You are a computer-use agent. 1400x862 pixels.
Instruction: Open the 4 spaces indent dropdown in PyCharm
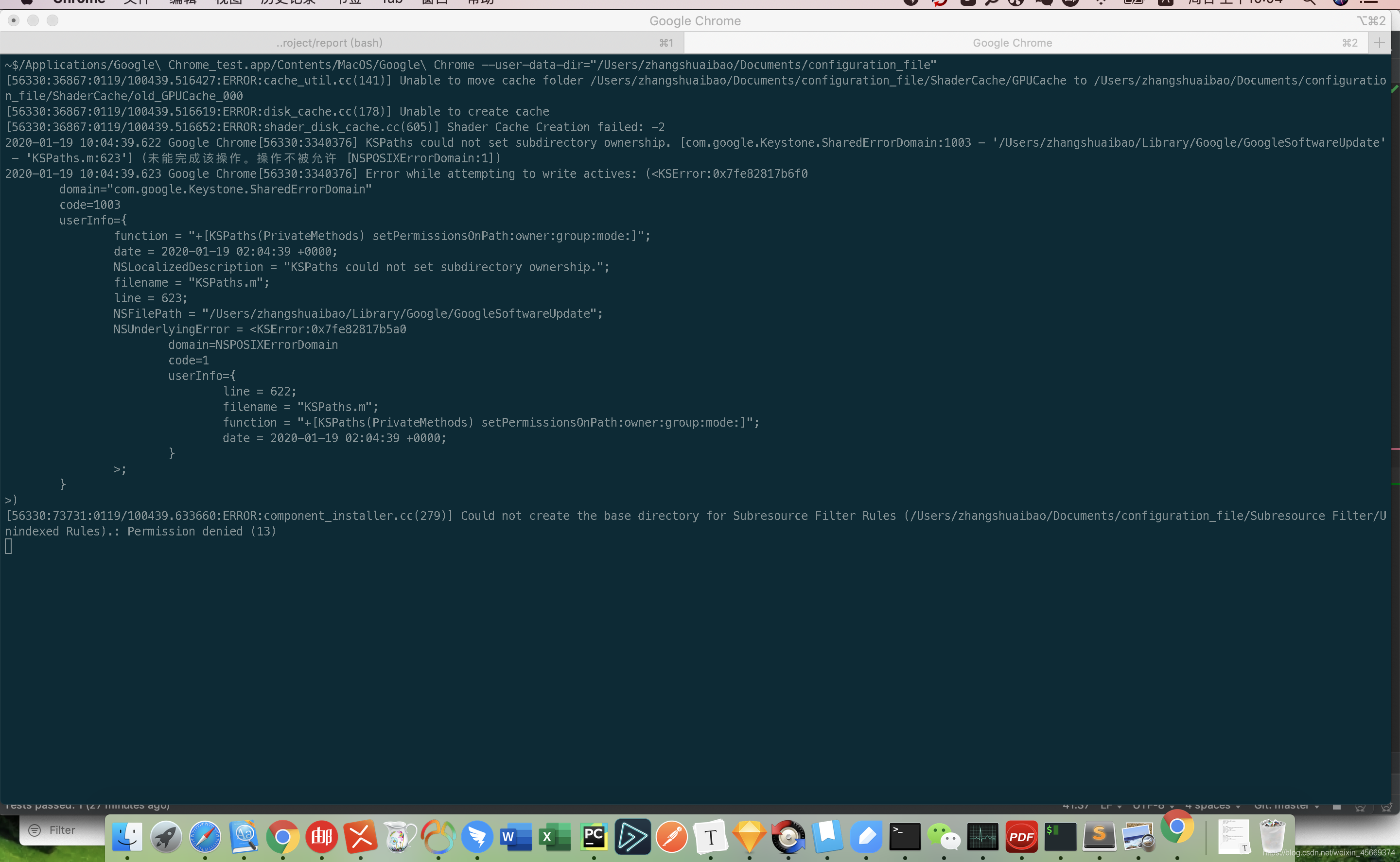click(1213, 806)
